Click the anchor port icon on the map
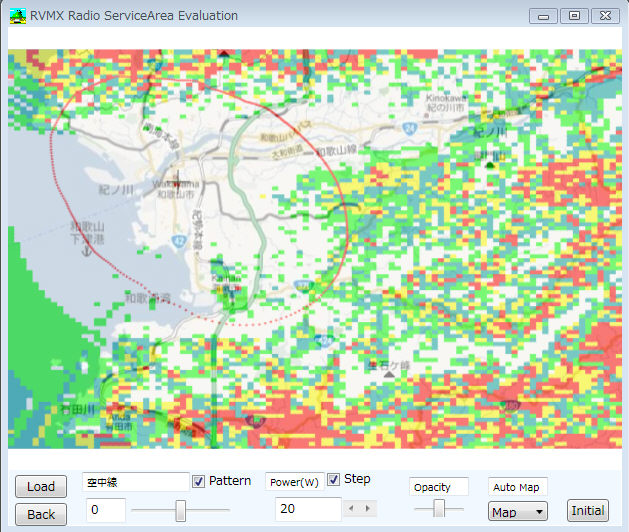 click(86, 249)
